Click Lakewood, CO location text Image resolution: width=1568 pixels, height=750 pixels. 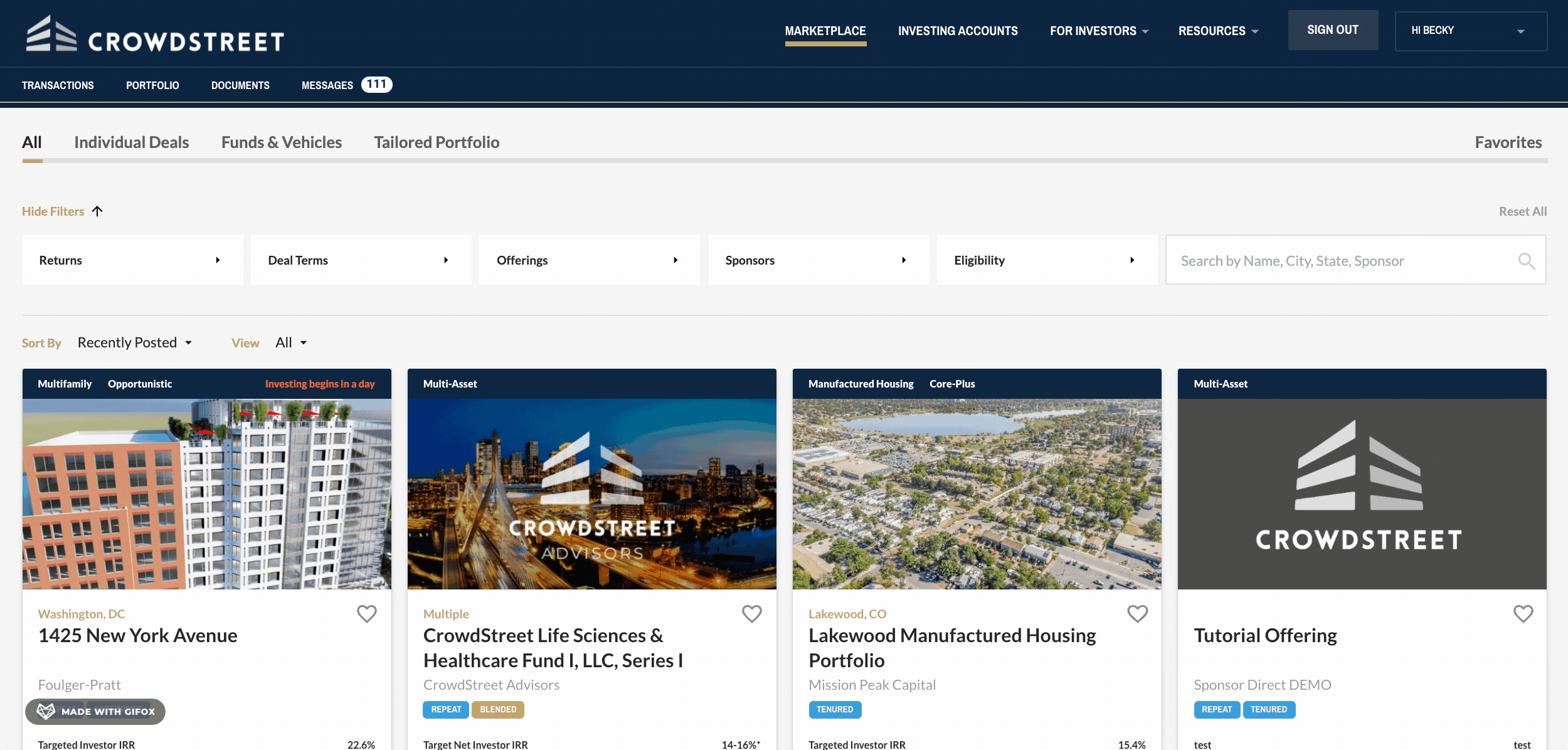[847, 614]
